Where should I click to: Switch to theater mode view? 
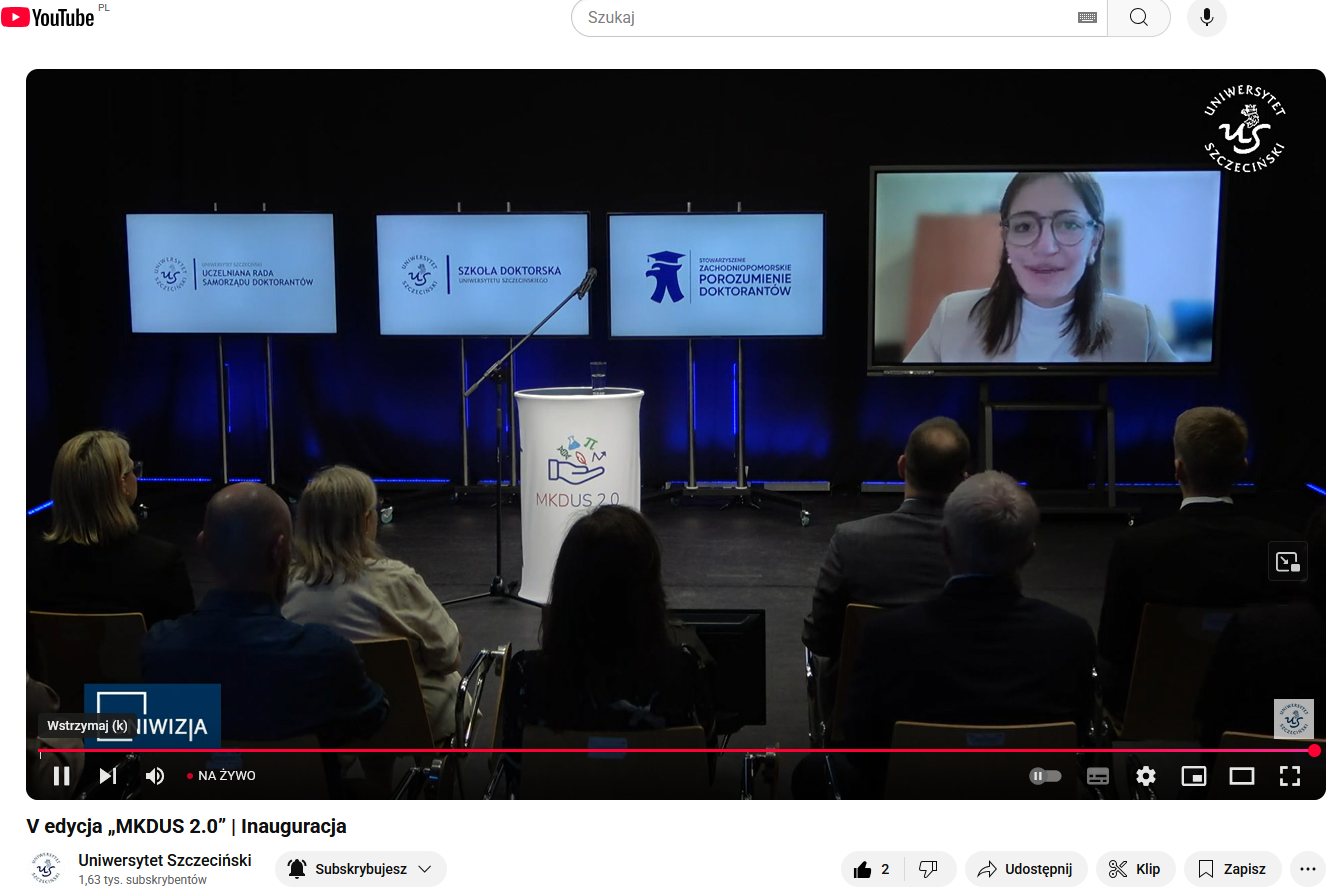(1241, 776)
